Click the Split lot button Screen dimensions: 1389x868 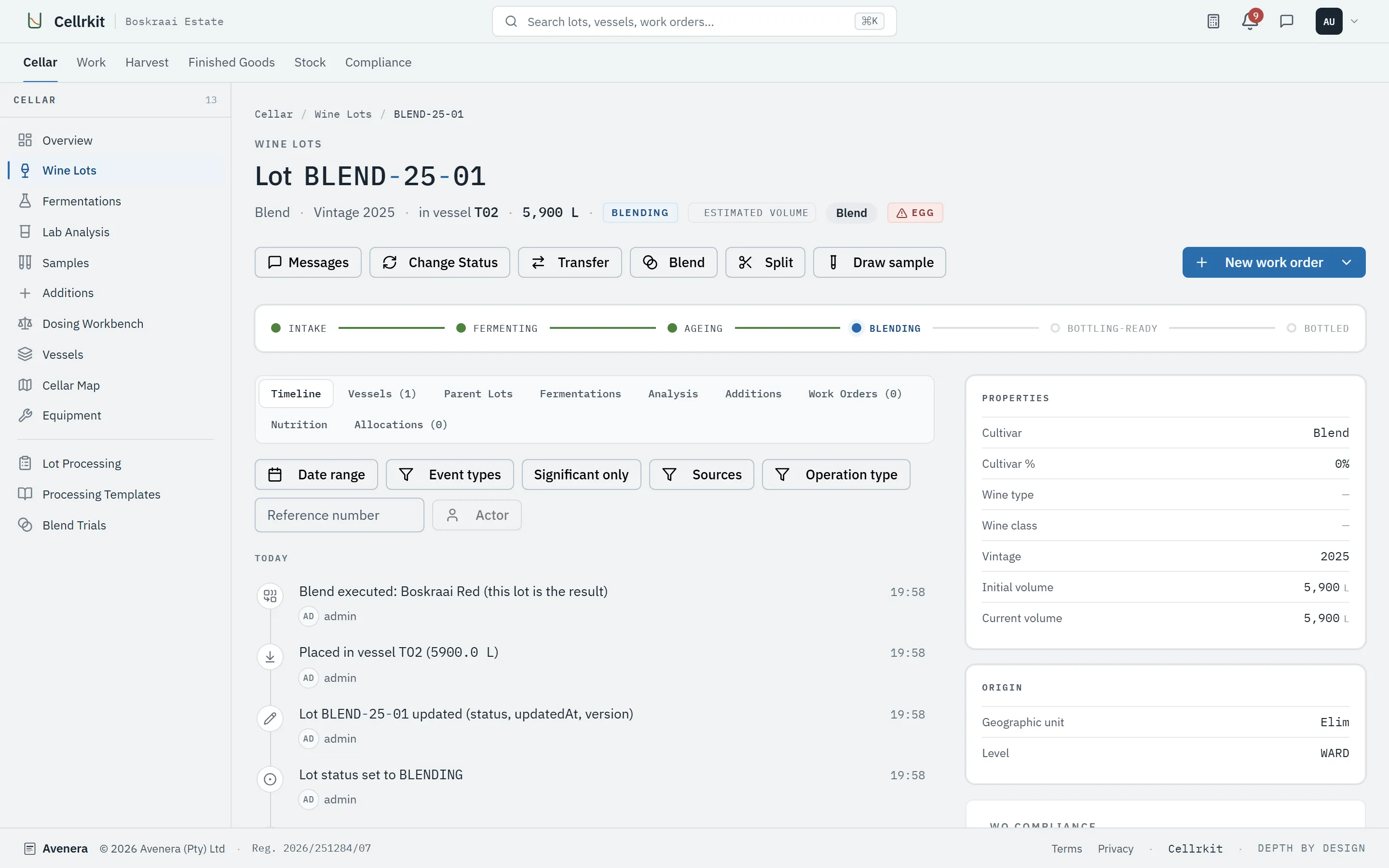click(x=765, y=262)
